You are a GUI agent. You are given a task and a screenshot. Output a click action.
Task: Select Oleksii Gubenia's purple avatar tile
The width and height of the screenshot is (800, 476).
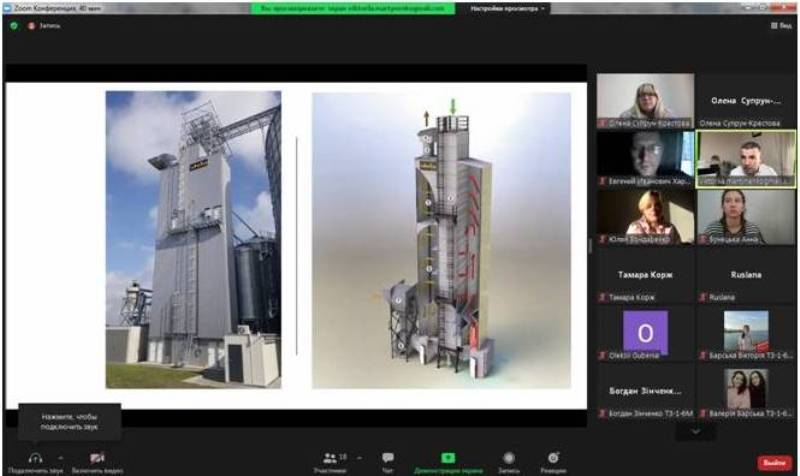click(x=645, y=332)
